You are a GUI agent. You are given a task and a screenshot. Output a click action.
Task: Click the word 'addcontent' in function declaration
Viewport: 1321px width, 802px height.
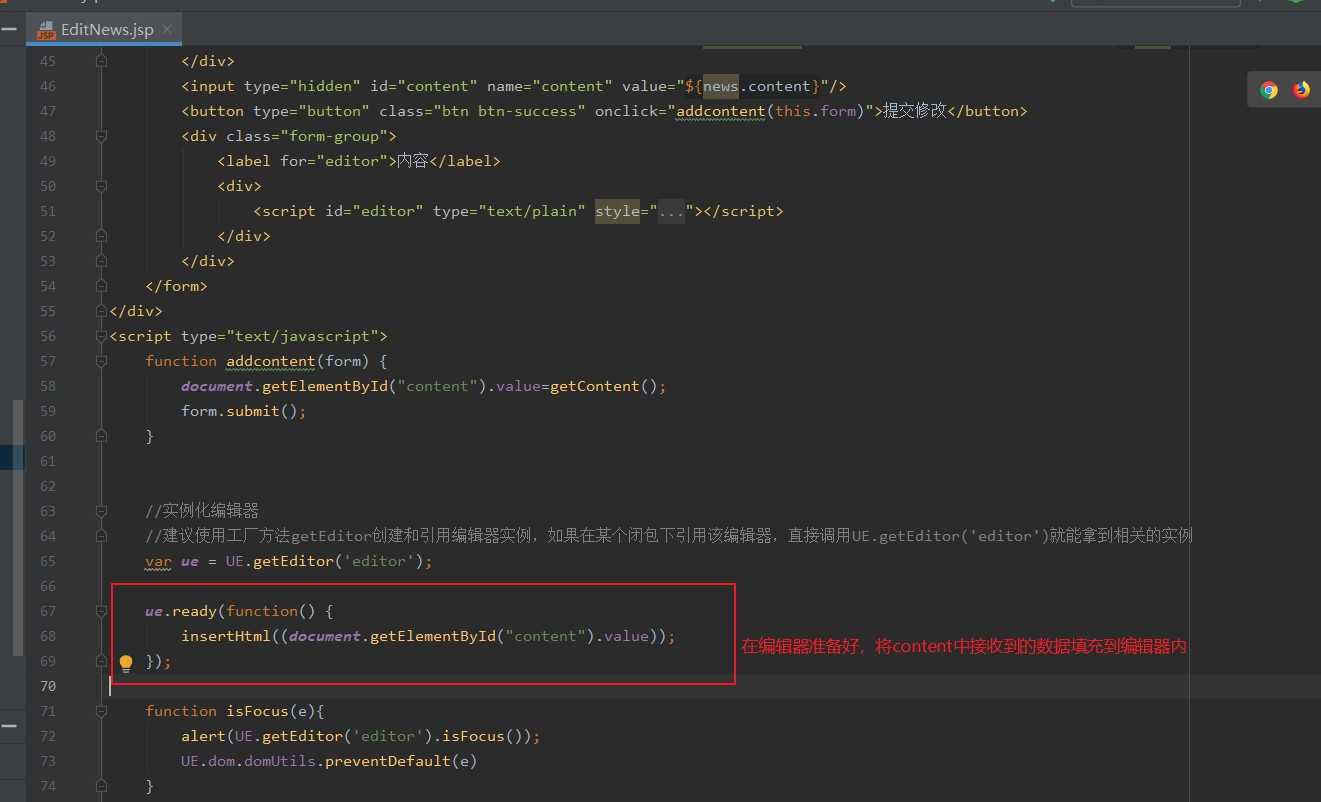(x=271, y=361)
